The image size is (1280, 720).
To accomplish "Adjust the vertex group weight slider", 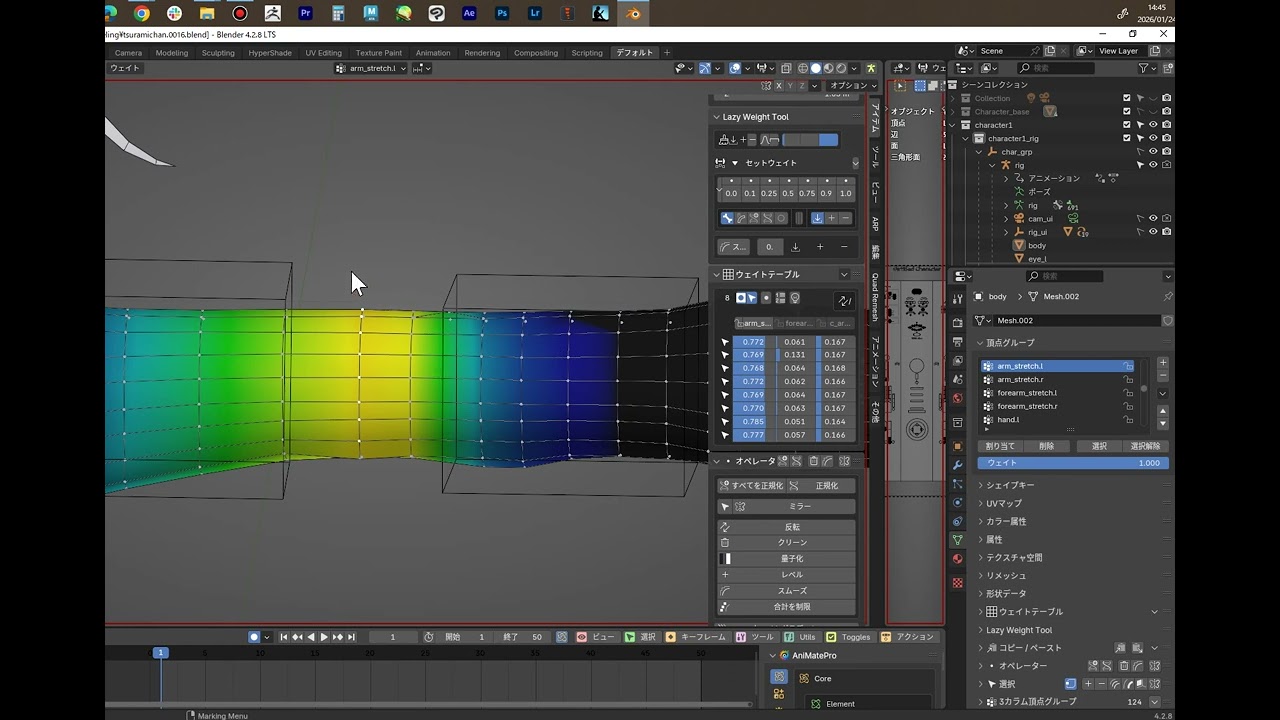I will 1073,463.
